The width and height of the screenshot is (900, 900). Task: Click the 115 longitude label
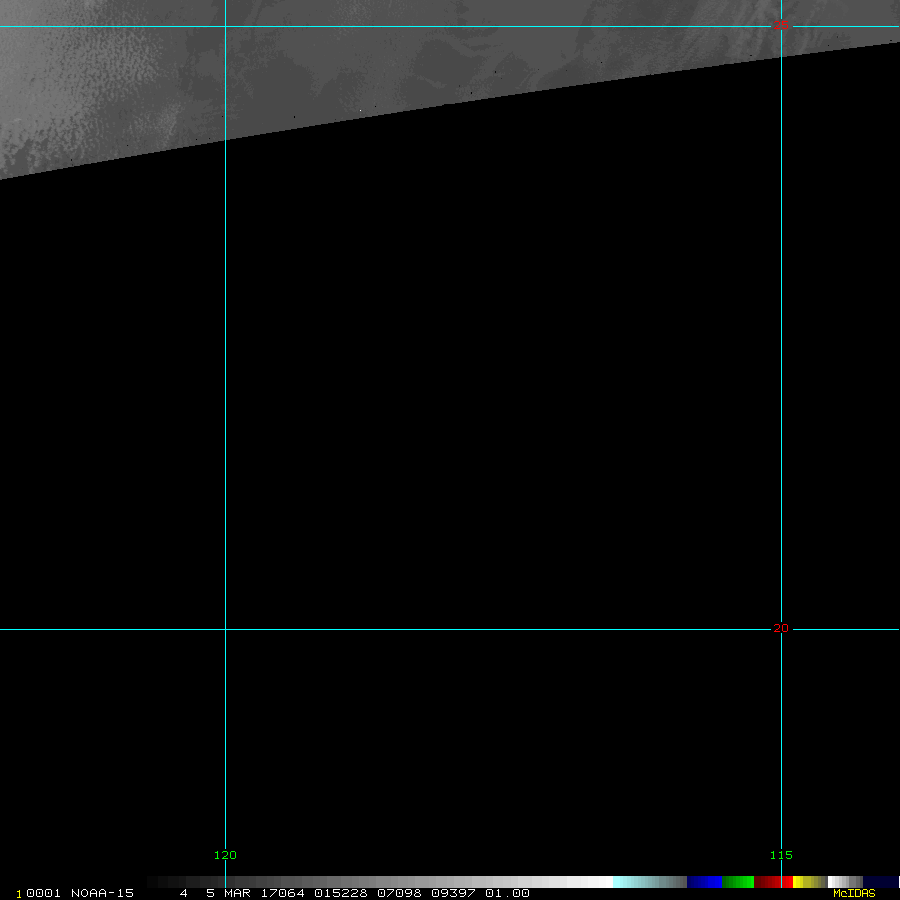coord(781,855)
